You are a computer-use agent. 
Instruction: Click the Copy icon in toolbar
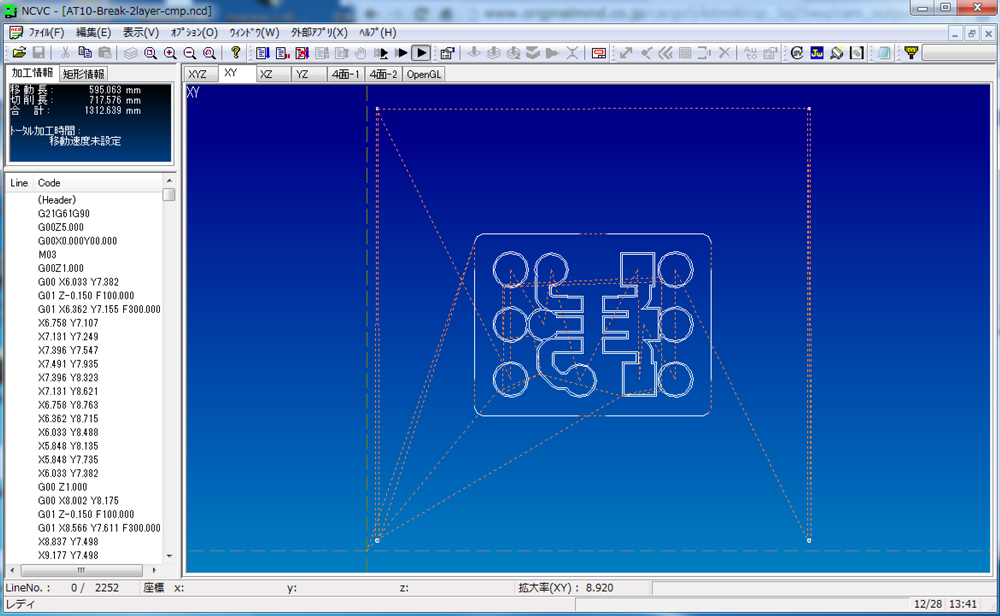click(x=86, y=52)
